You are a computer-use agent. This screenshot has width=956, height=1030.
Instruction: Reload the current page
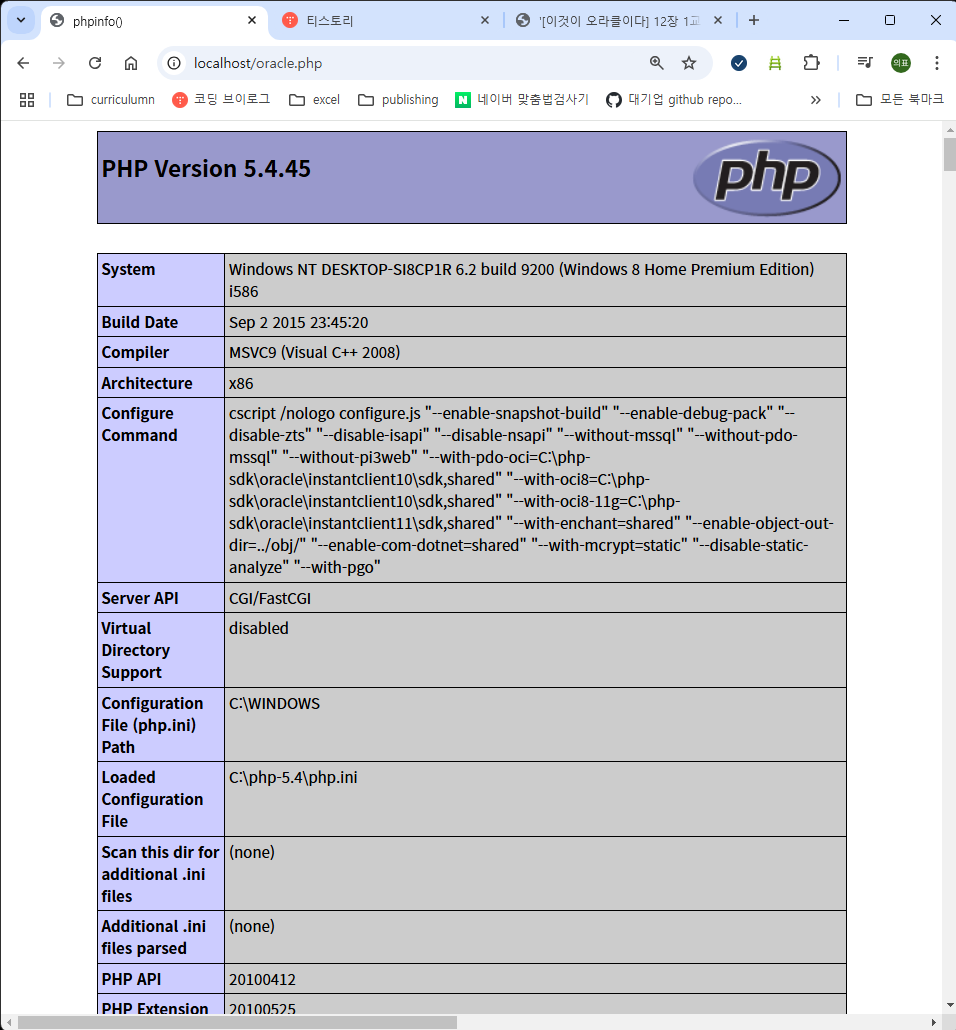(95, 63)
